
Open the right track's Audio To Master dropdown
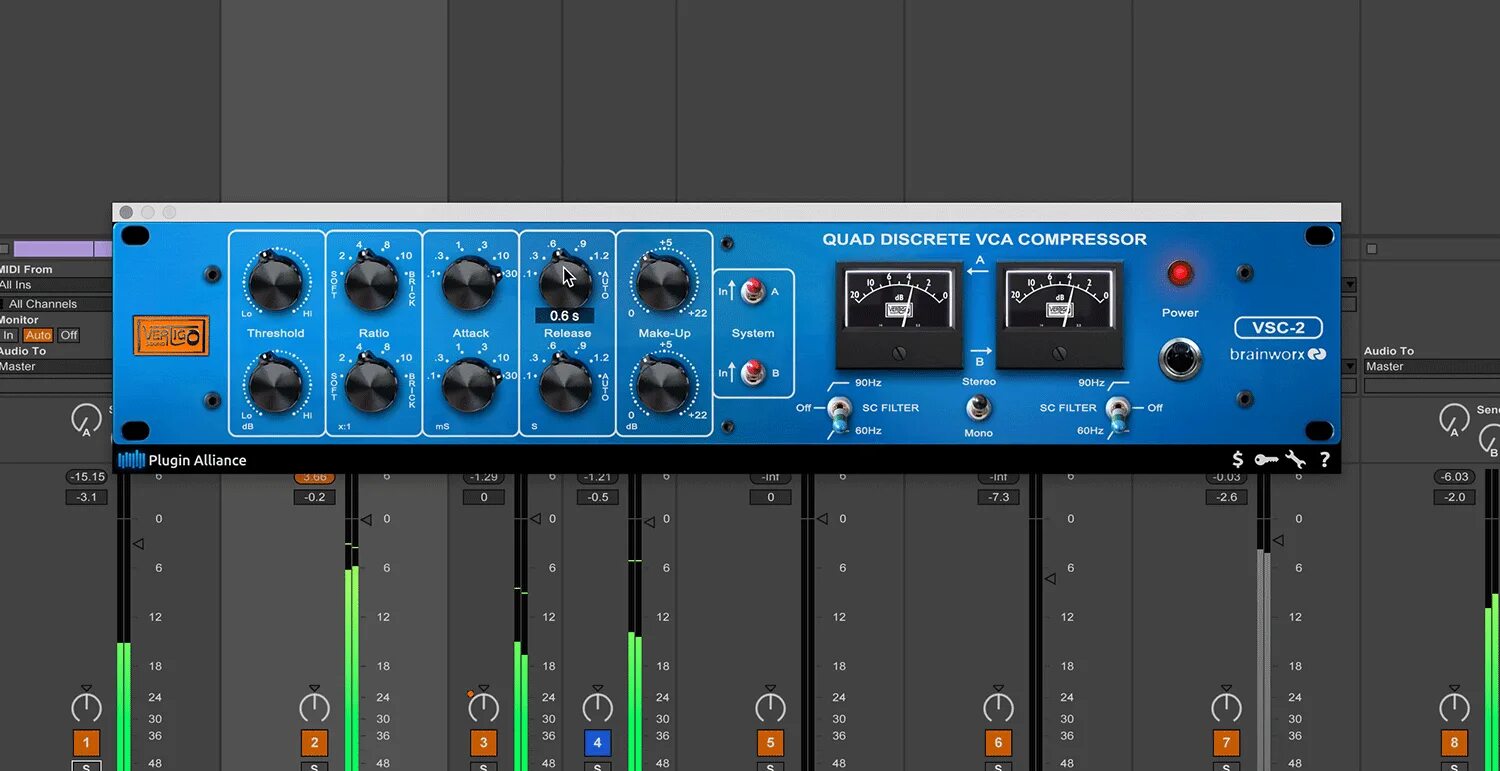(x=1431, y=367)
